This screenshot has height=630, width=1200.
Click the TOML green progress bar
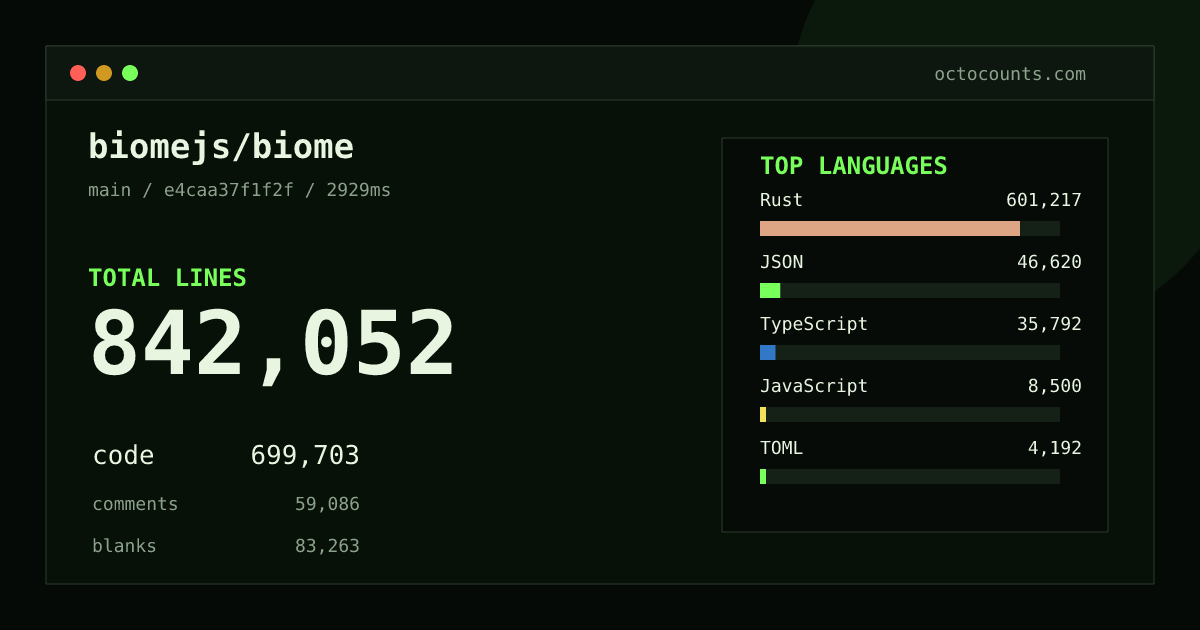(763, 476)
